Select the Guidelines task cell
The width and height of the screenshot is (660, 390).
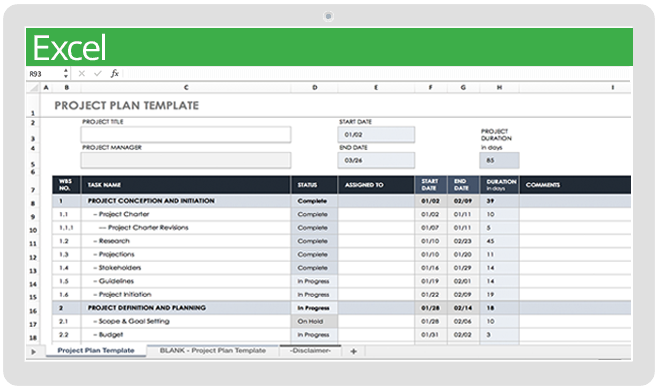click(186, 281)
